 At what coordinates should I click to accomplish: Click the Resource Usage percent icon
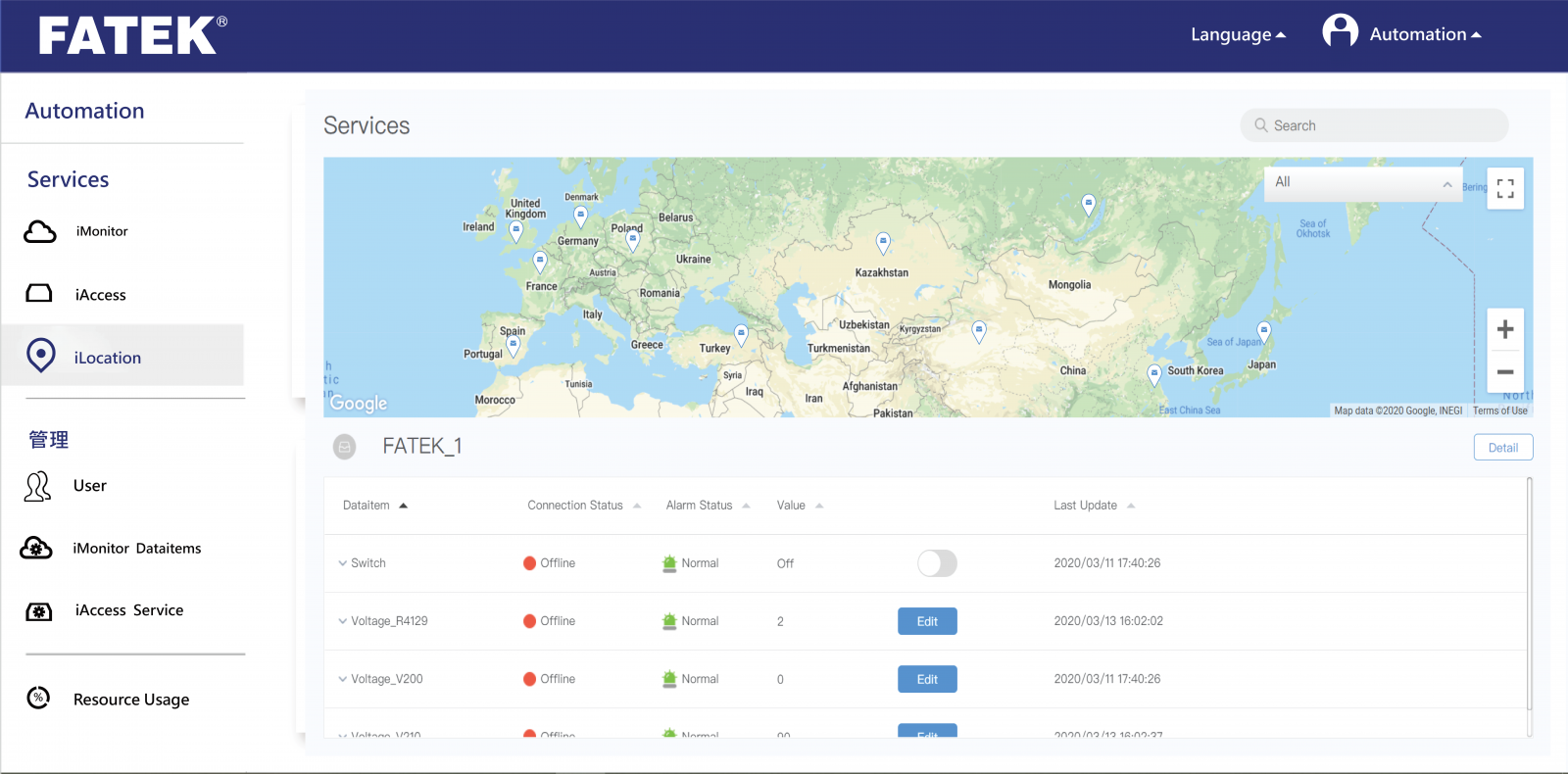(38, 698)
